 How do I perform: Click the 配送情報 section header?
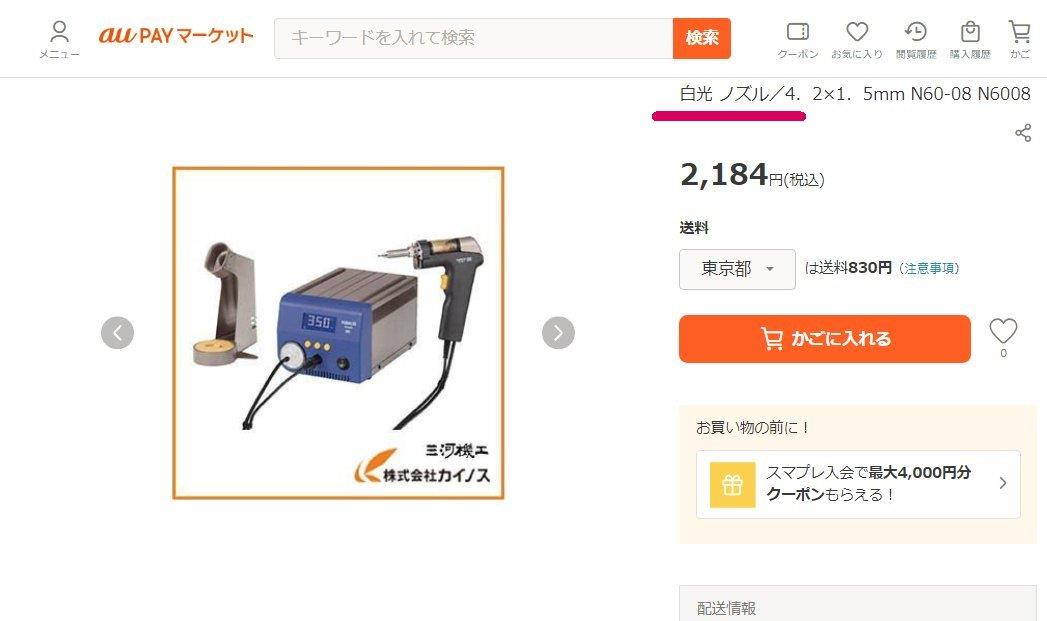pos(858,606)
